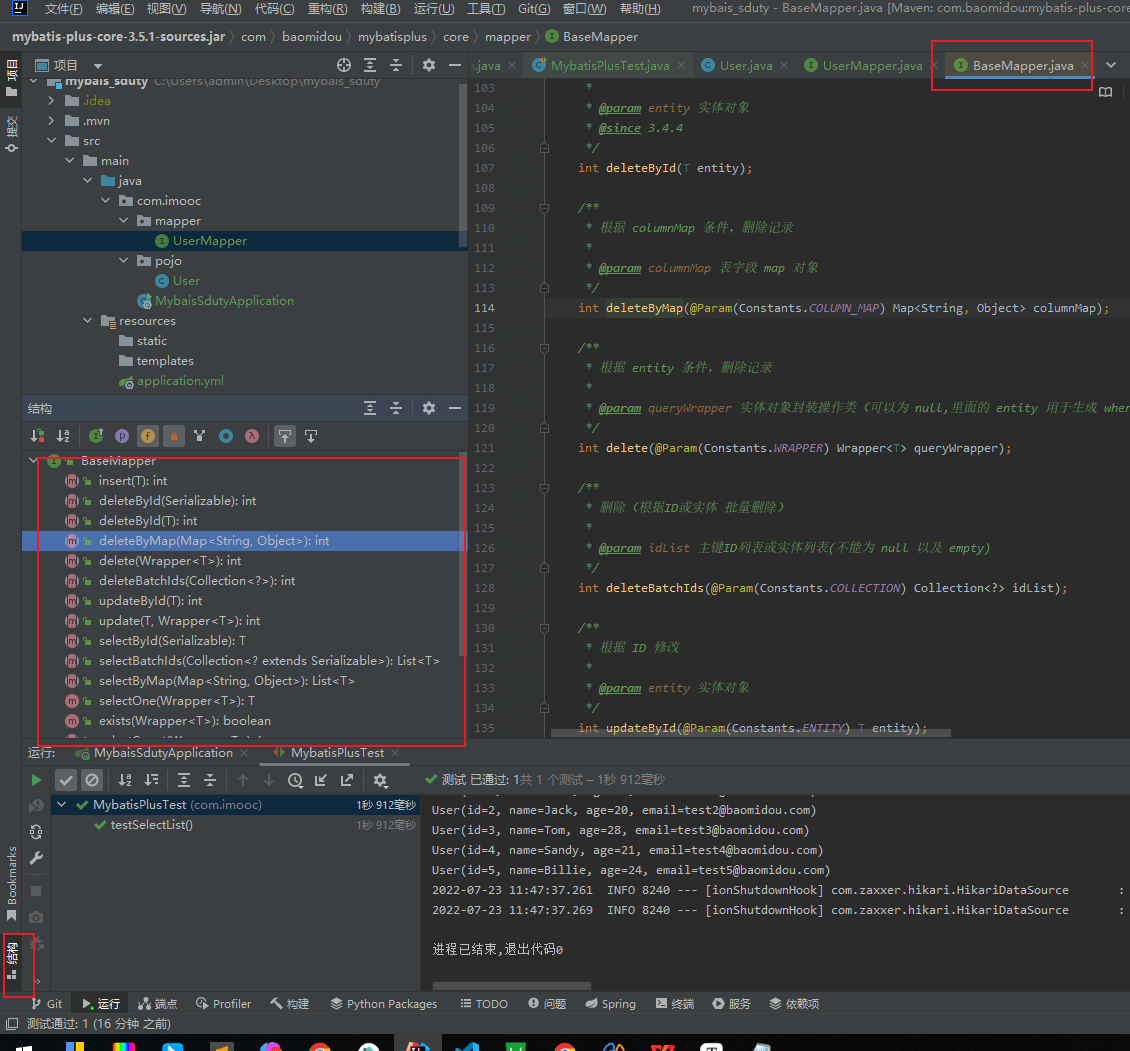The image size is (1130, 1051).
Task: Rerun the MybatisPlusTest with green play
Action: click(x=36, y=780)
